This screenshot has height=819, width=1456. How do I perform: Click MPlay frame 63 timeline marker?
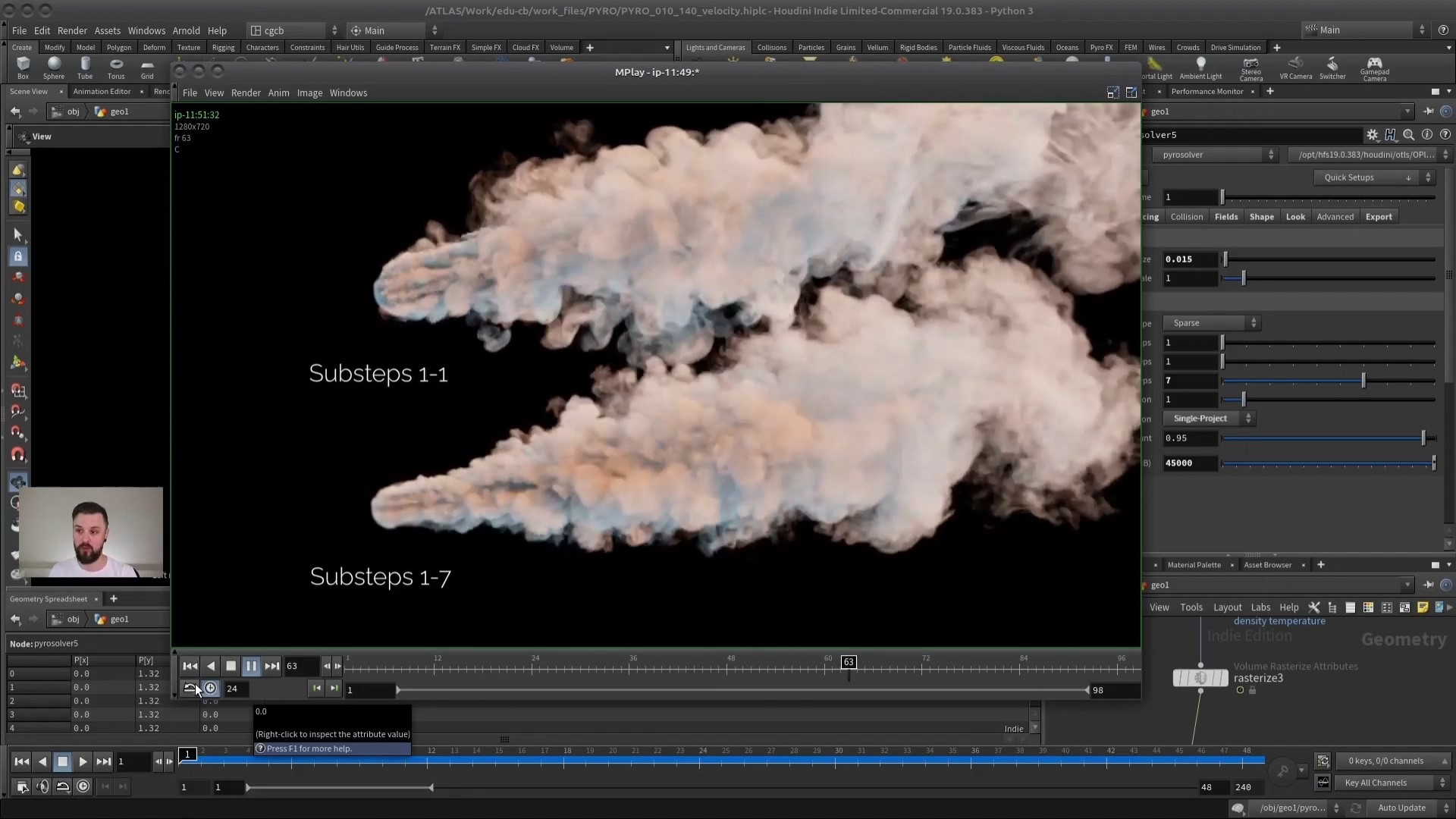(849, 662)
